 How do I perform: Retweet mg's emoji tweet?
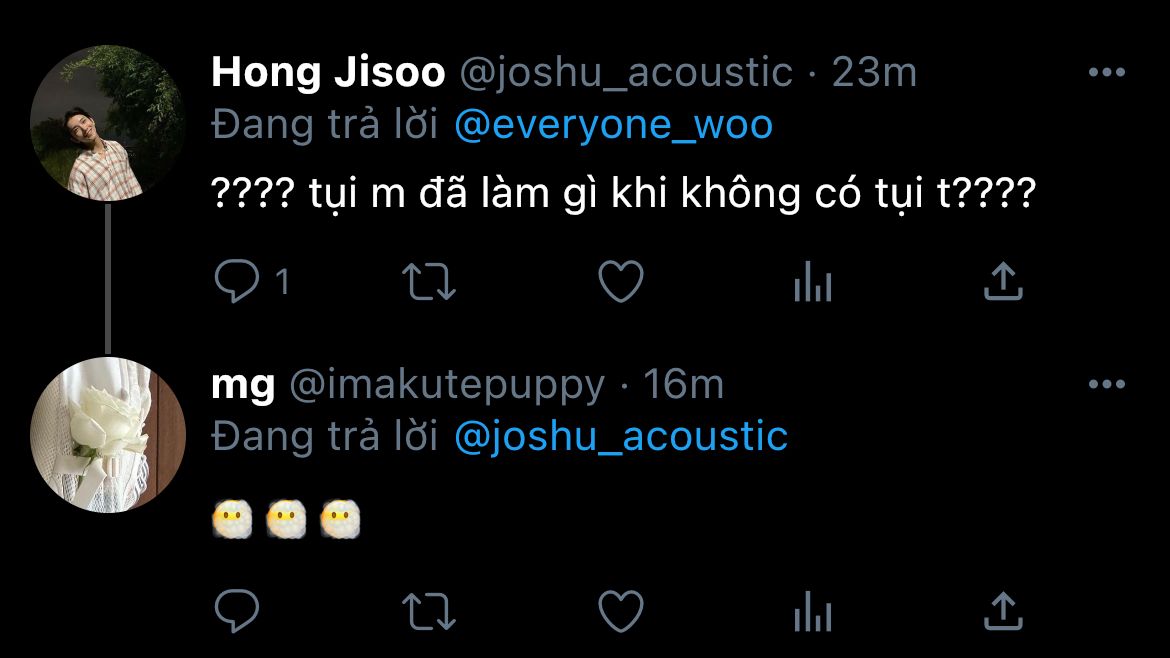[x=429, y=611]
